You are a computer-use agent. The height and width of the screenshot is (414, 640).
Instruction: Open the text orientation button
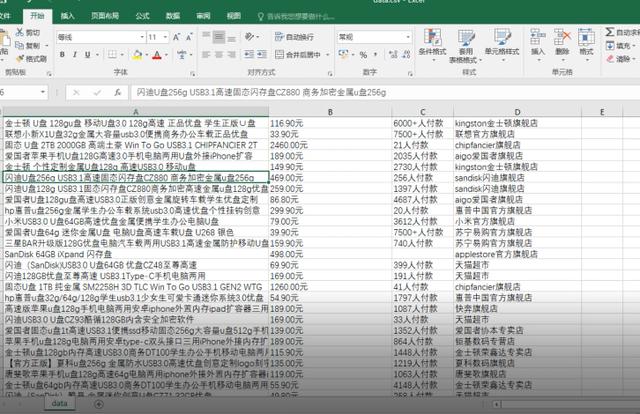pyautogui.click(x=251, y=37)
